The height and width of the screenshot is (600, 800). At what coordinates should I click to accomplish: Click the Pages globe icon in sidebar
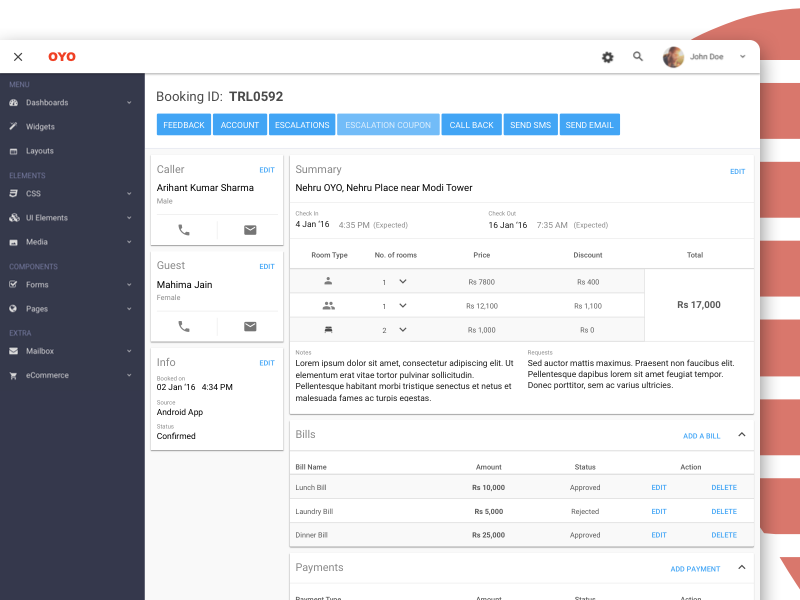coord(13,309)
